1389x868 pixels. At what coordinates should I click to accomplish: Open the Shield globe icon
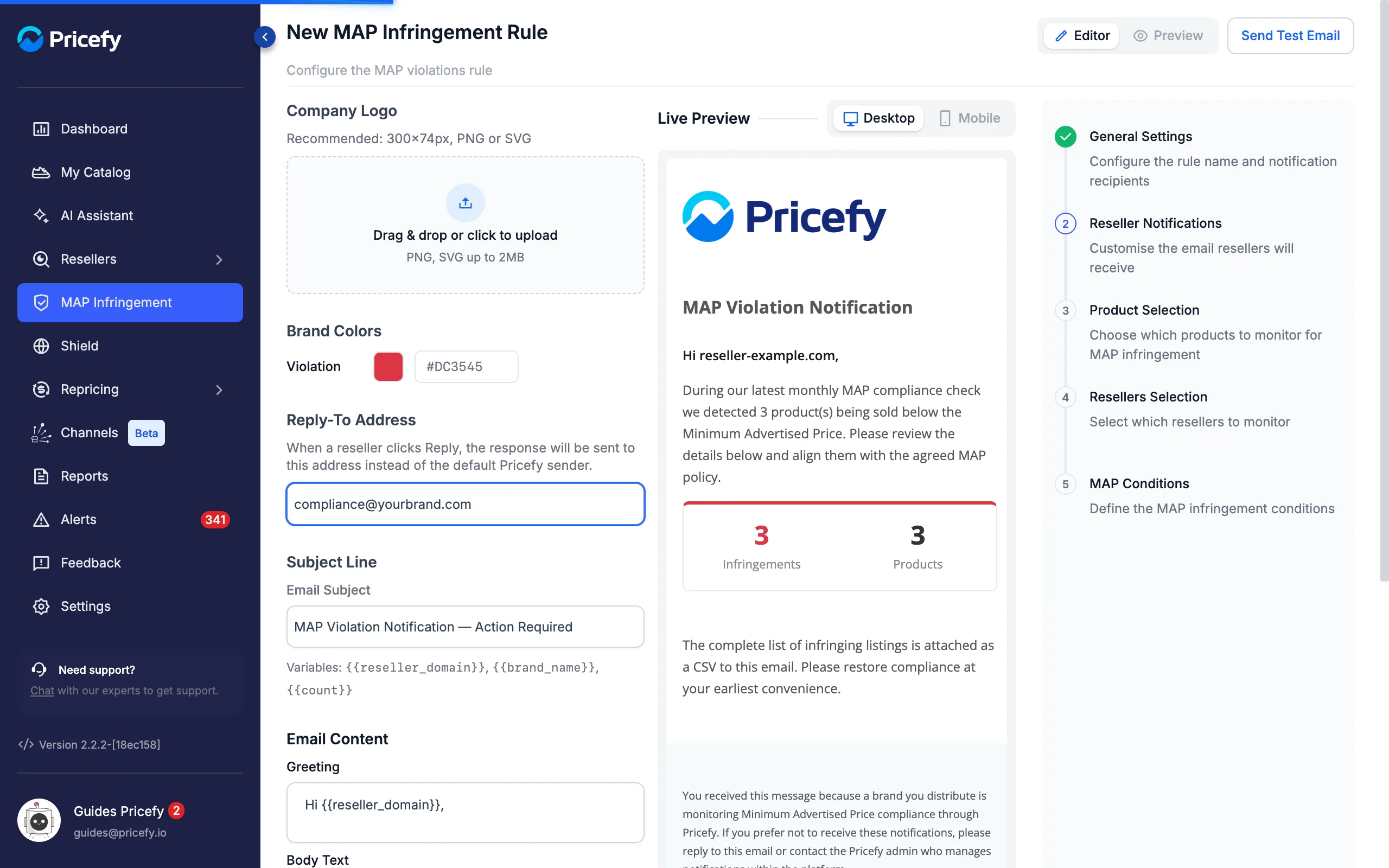[x=41, y=346]
